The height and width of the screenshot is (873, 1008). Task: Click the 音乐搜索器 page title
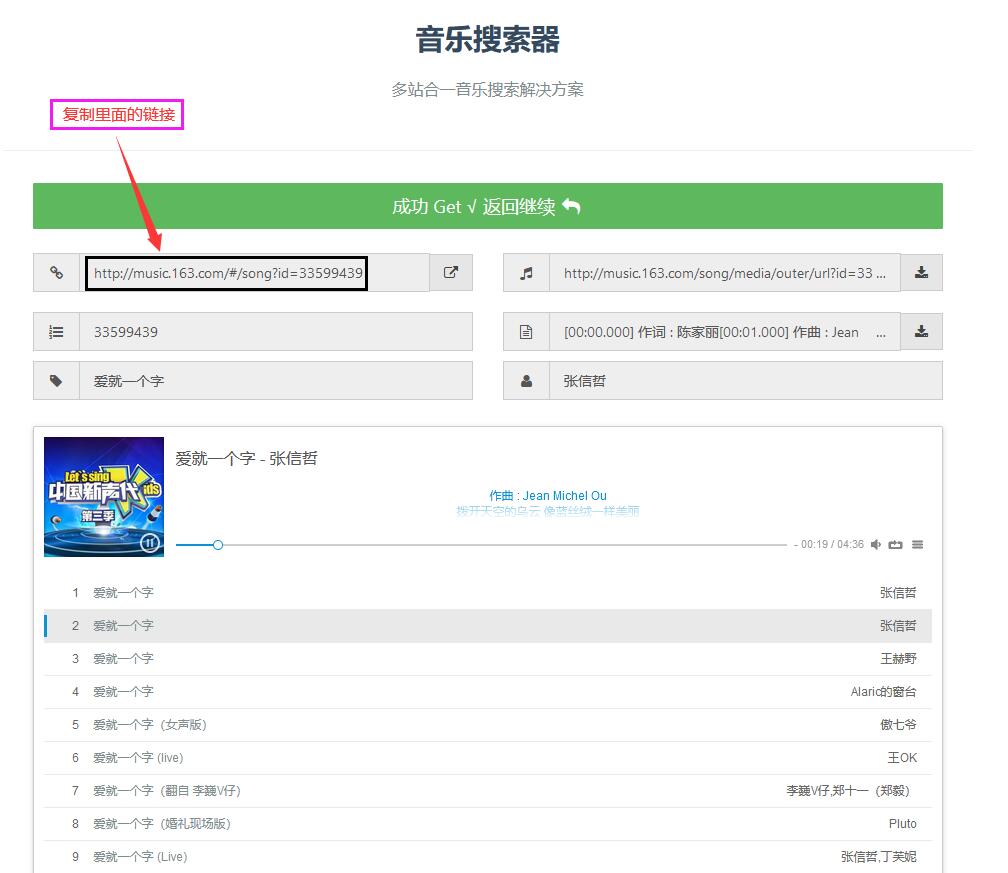487,39
